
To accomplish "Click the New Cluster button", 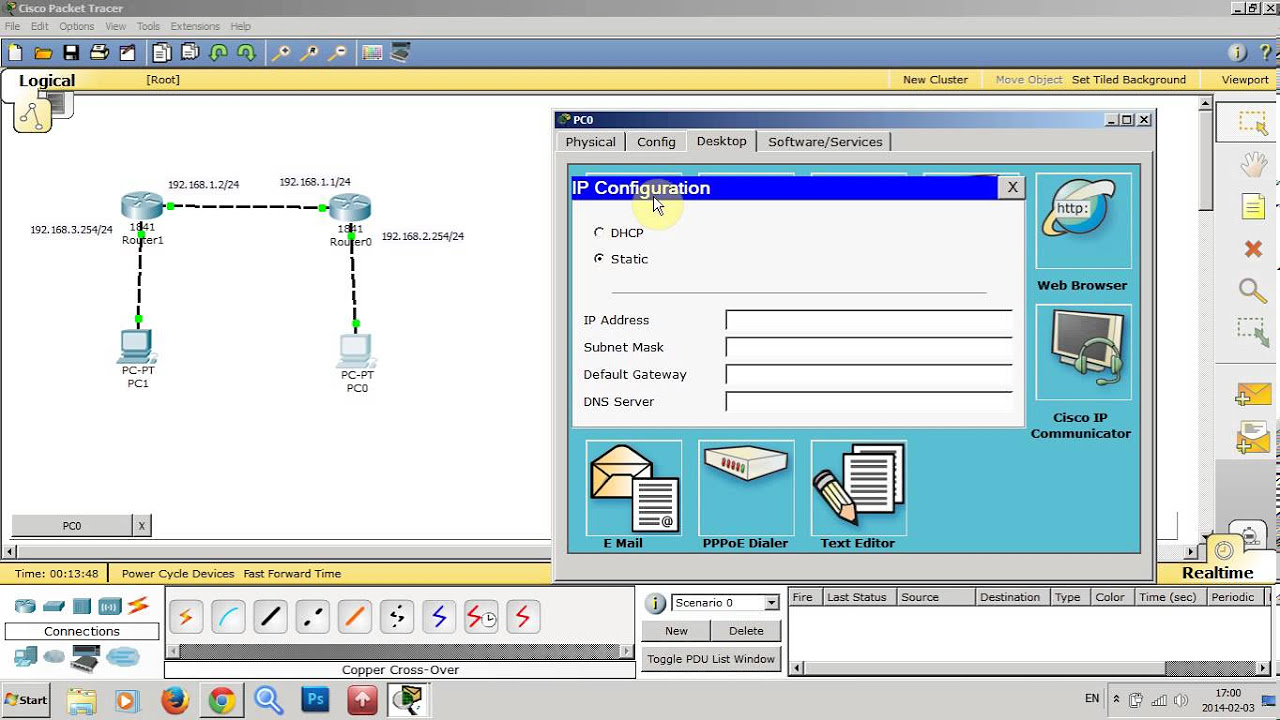I will tap(935, 80).
